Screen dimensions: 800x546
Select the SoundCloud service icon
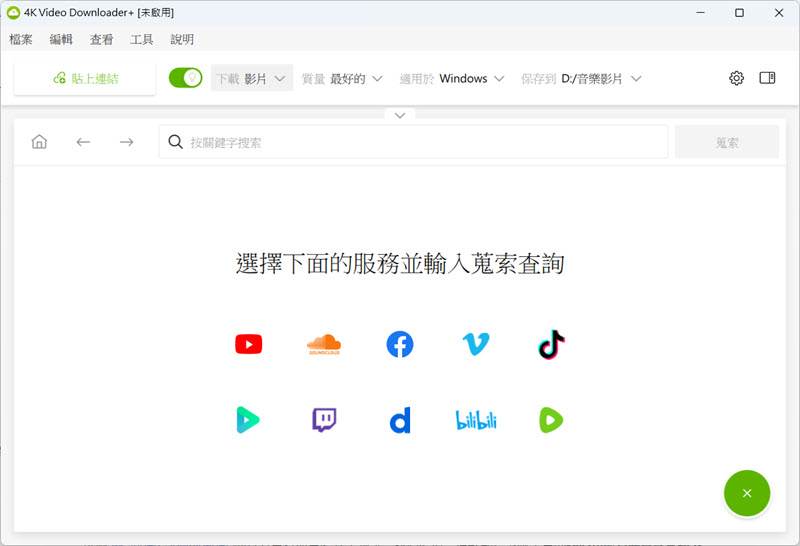click(324, 344)
